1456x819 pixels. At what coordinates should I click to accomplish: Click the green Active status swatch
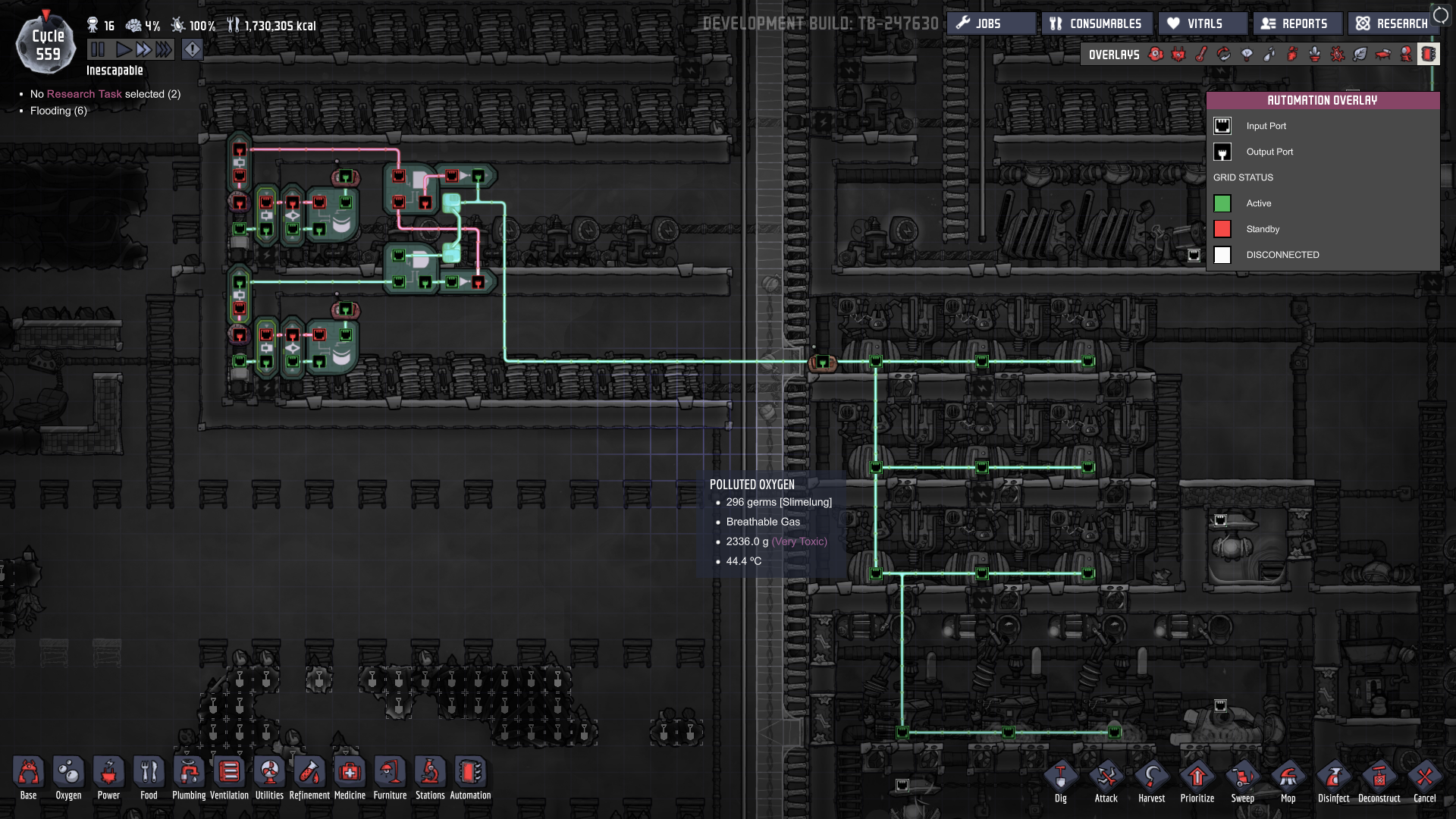1222,203
